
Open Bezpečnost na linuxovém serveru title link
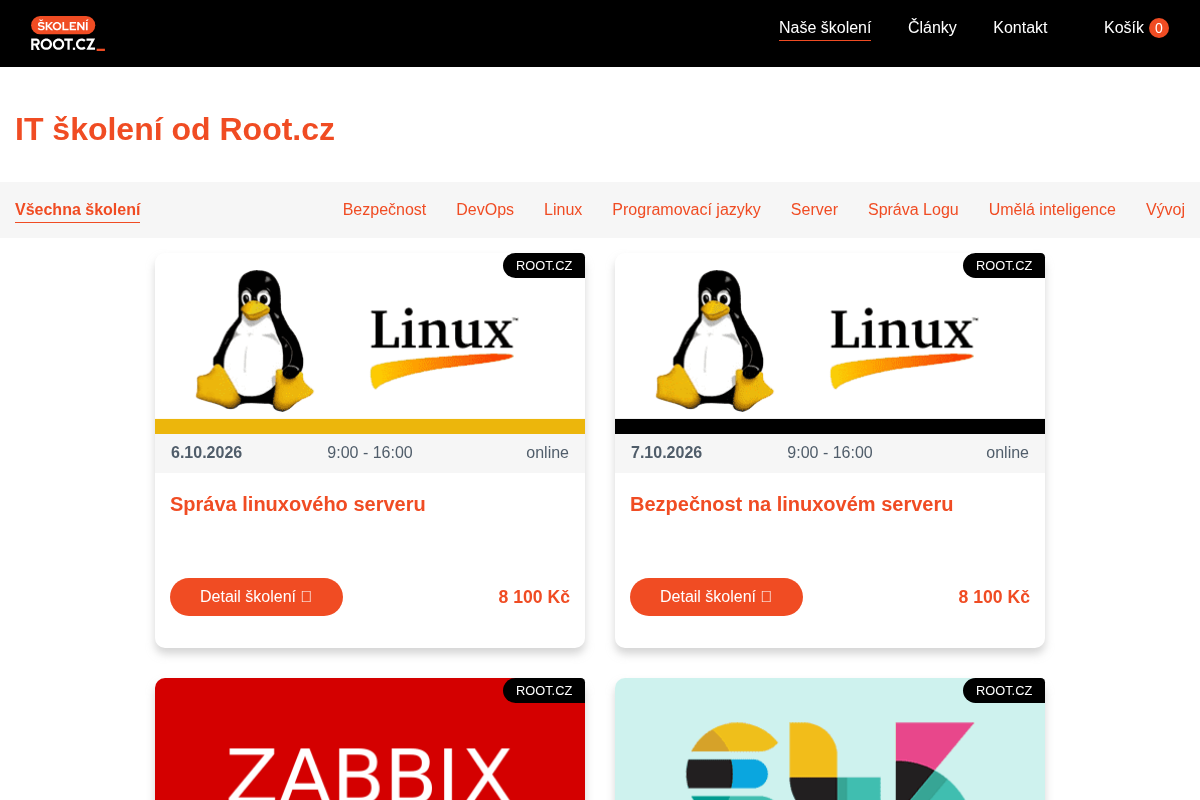click(791, 504)
